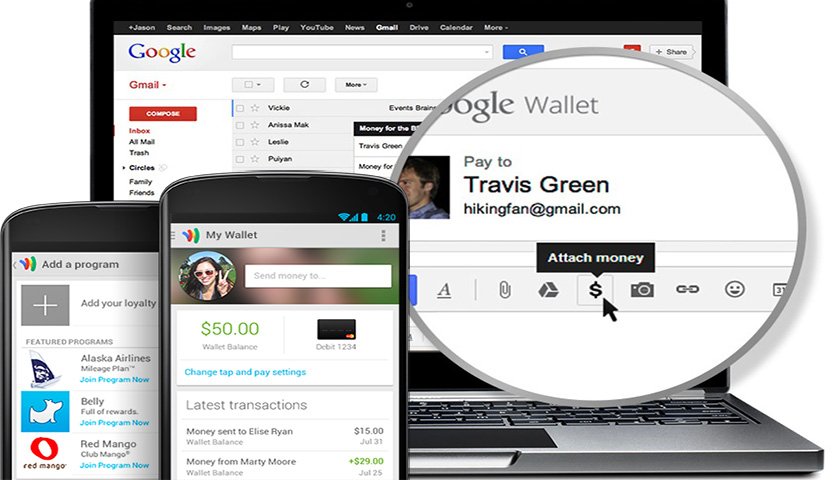Click Travis Green's profile photo
The image size is (840, 480).
pos(427,187)
